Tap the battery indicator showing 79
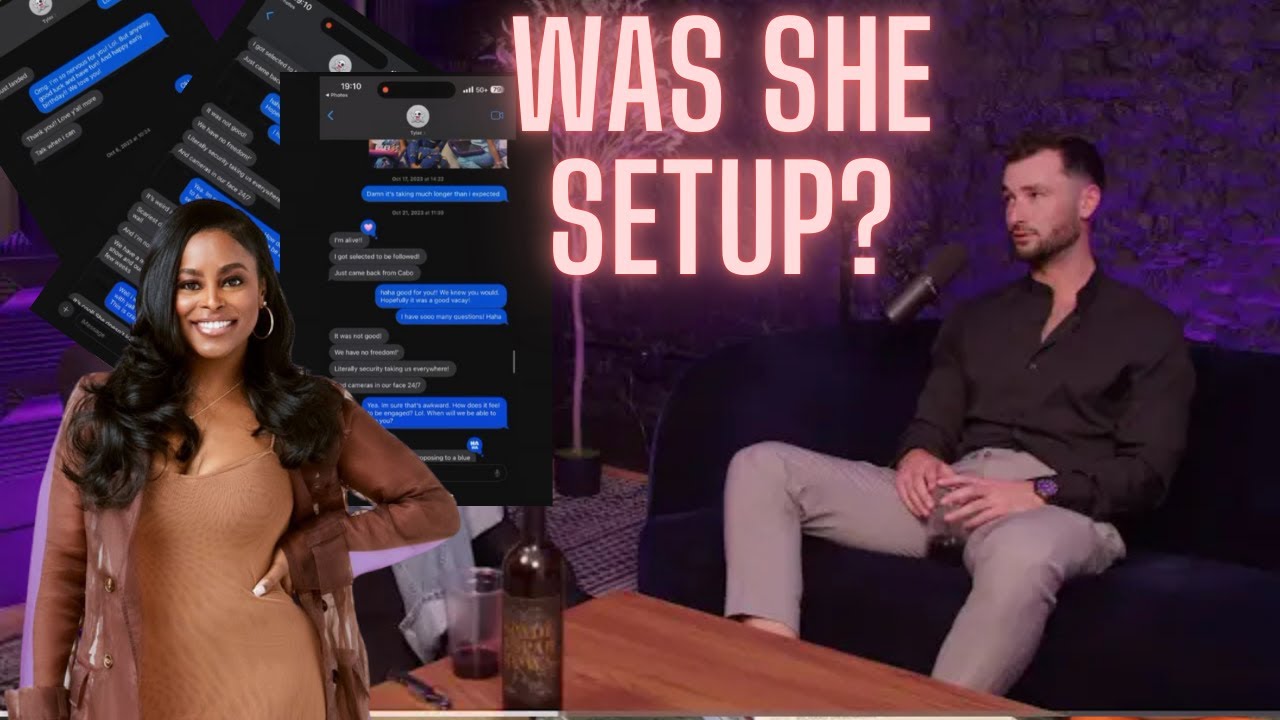The width and height of the screenshot is (1280, 720). [497, 90]
